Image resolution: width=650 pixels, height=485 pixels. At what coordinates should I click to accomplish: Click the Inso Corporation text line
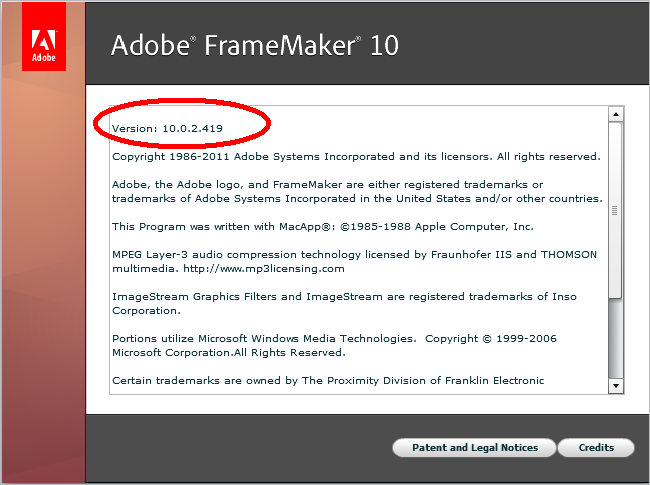point(146,311)
